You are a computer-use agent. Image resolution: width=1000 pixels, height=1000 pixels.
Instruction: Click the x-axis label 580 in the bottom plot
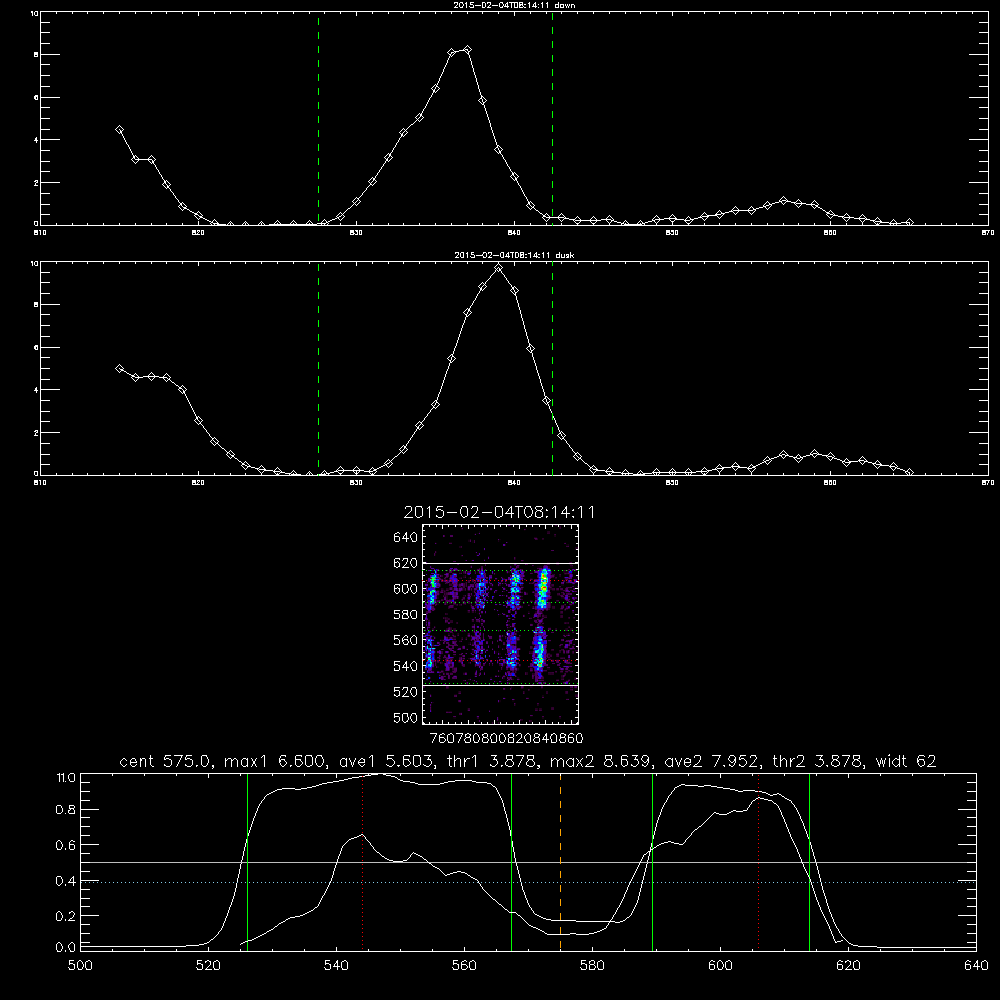[592, 966]
